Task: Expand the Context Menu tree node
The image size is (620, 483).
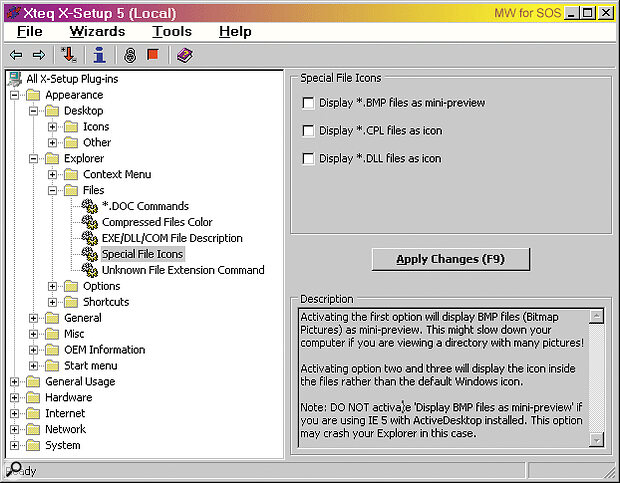Action: 53,175
